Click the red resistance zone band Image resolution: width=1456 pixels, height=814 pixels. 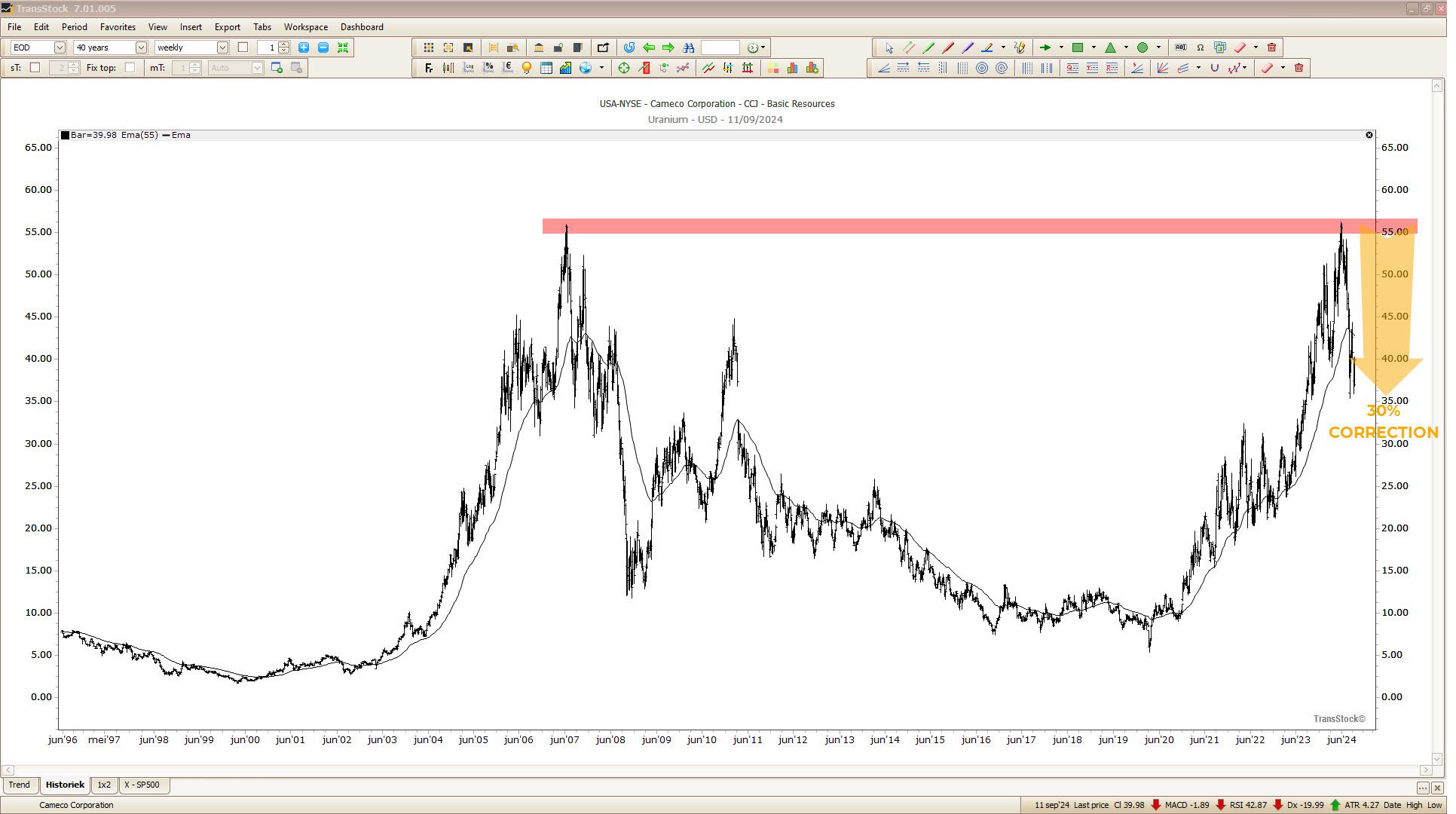[x=904, y=227]
